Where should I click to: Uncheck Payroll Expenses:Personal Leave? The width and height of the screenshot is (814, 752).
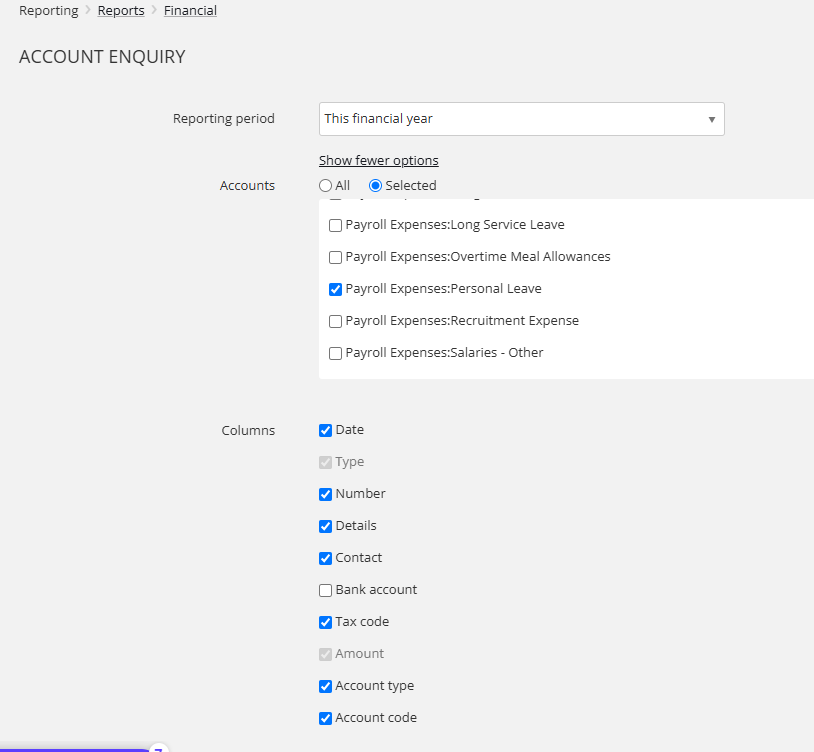(336, 289)
